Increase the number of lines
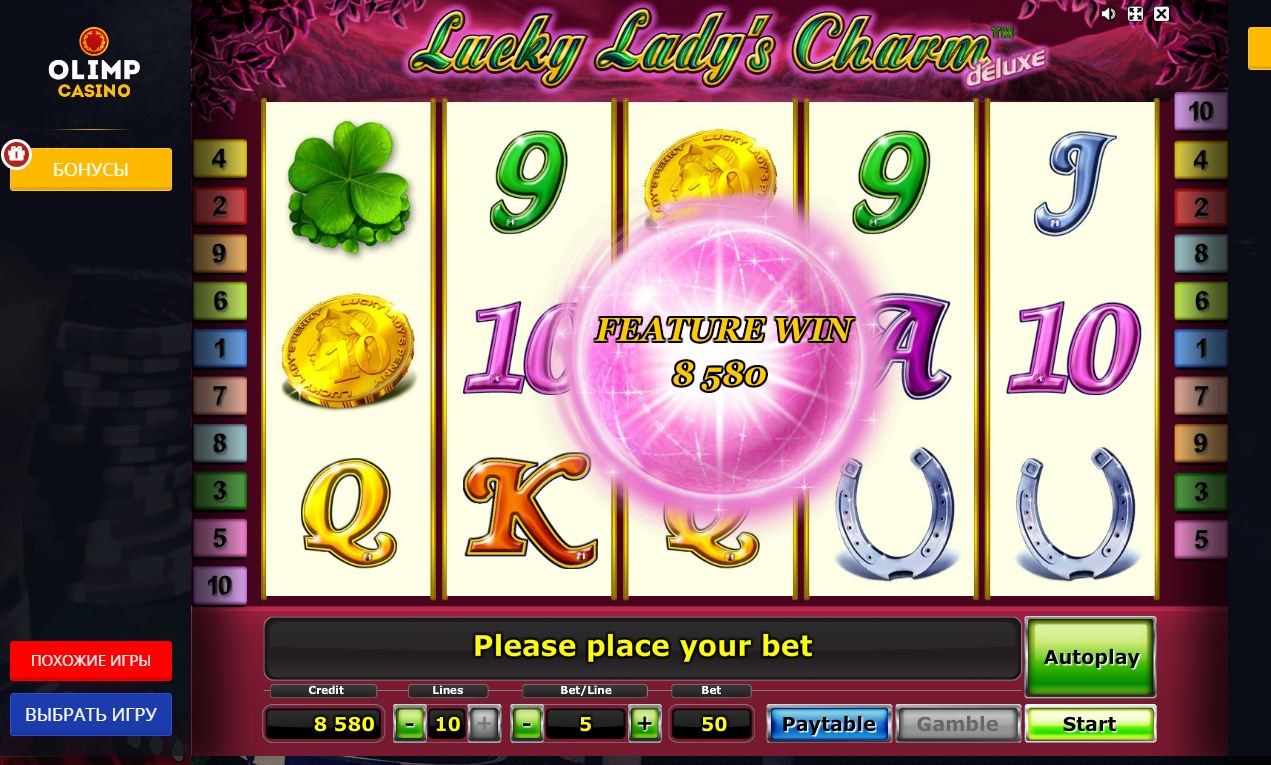1271x765 pixels. click(484, 723)
